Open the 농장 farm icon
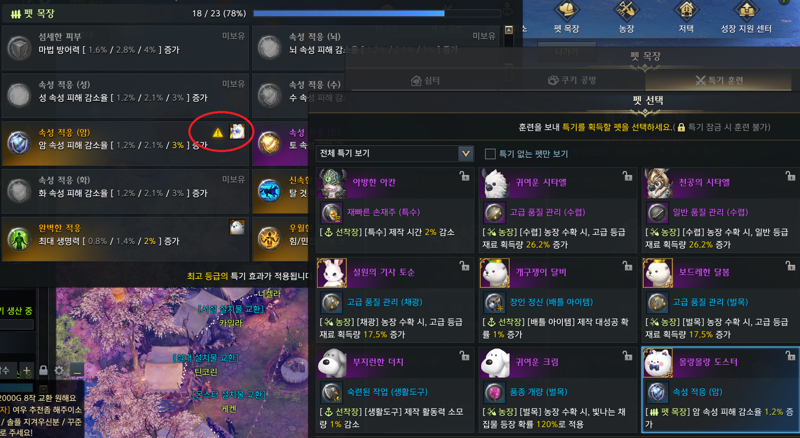800x438 pixels. click(x=626, y=16)
